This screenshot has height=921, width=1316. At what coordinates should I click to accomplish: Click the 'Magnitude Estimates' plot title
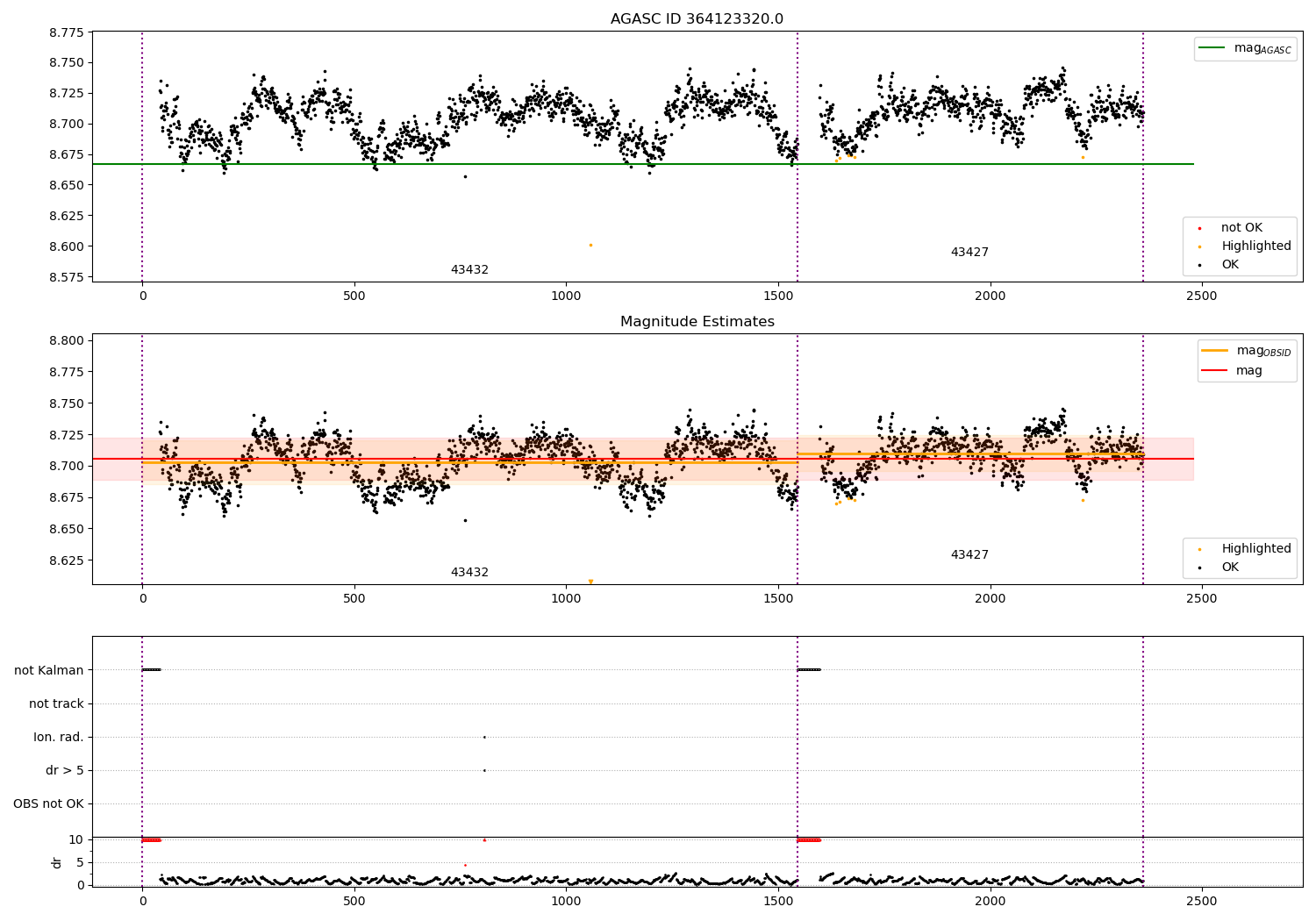point(697,322)
